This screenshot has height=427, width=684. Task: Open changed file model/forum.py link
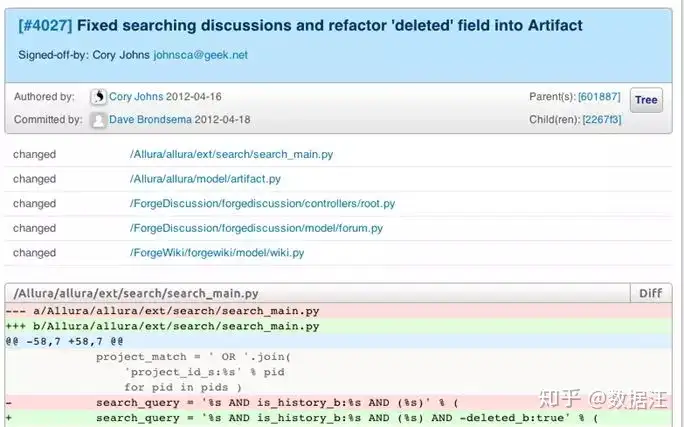point(256,228)
